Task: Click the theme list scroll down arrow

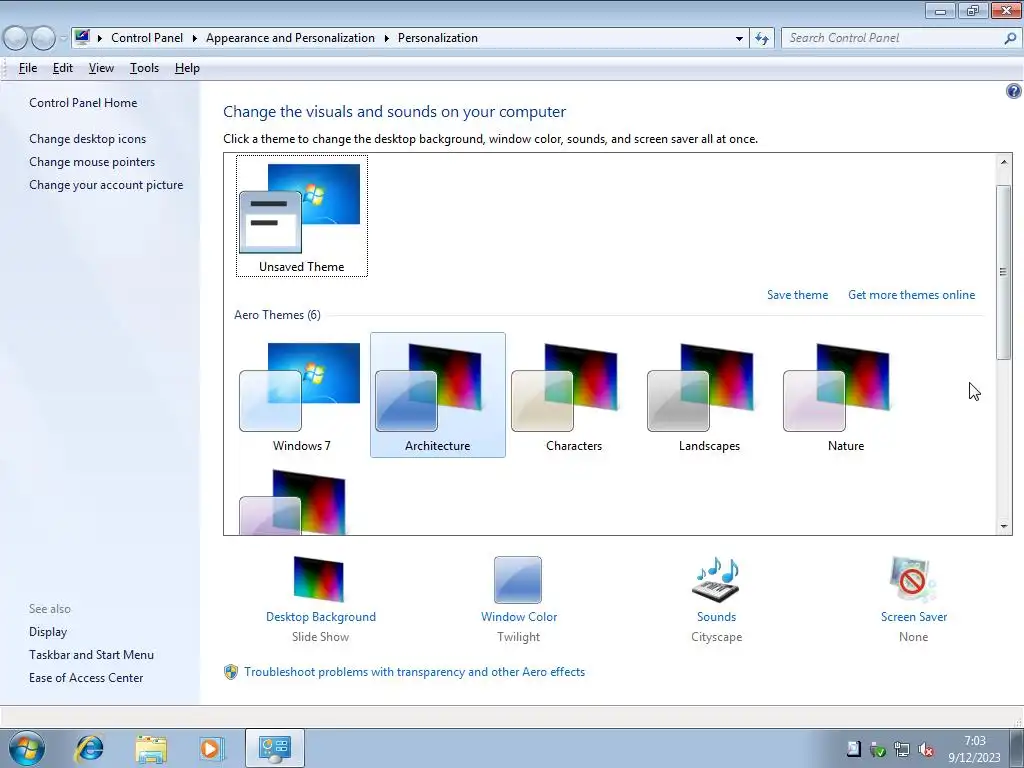Action: point(1004,526)
